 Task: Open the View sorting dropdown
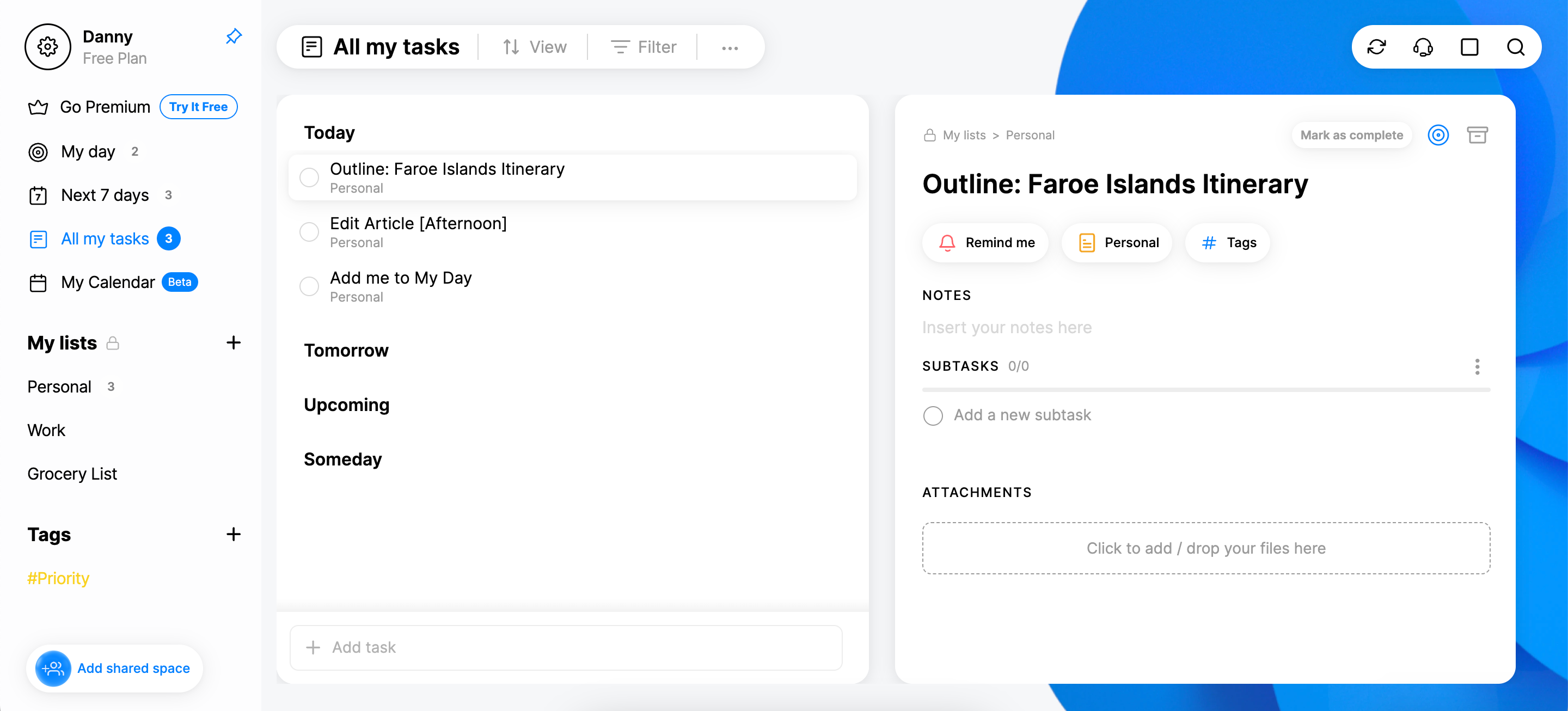[x=535, y=47]
